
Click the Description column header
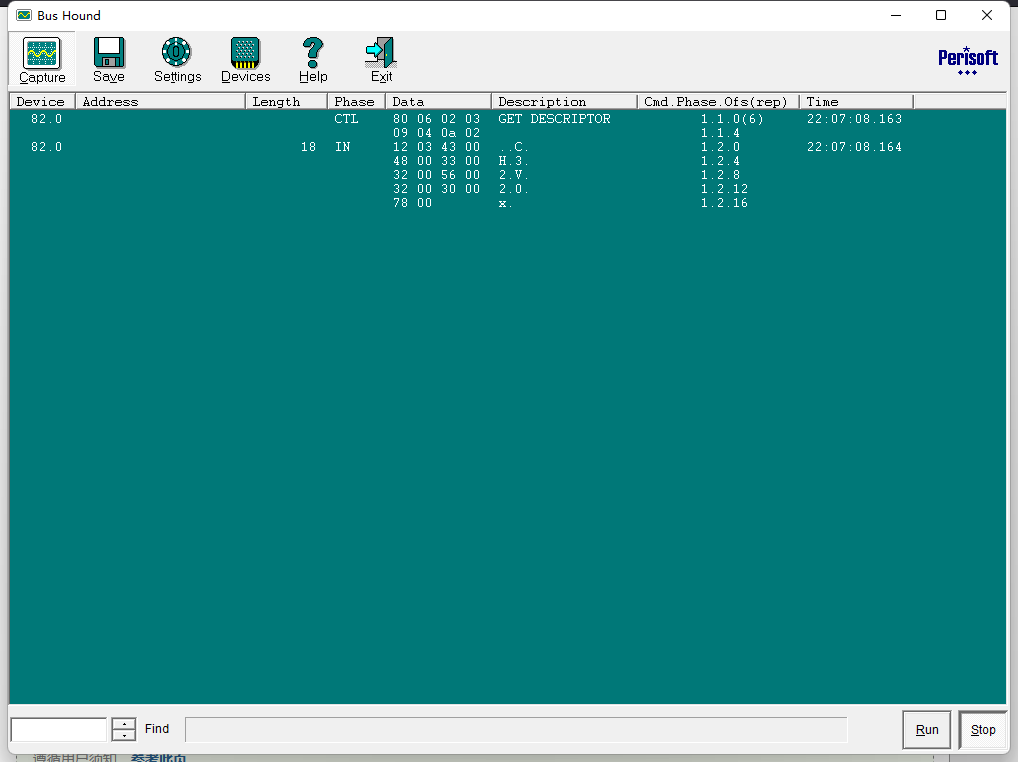[x=563, y=101]
